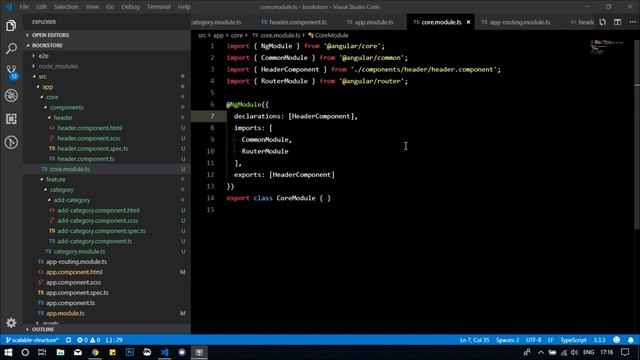Open the Mail app on taskbar
The width and height of the screenshot is (640, 360).
pos(78,352)
